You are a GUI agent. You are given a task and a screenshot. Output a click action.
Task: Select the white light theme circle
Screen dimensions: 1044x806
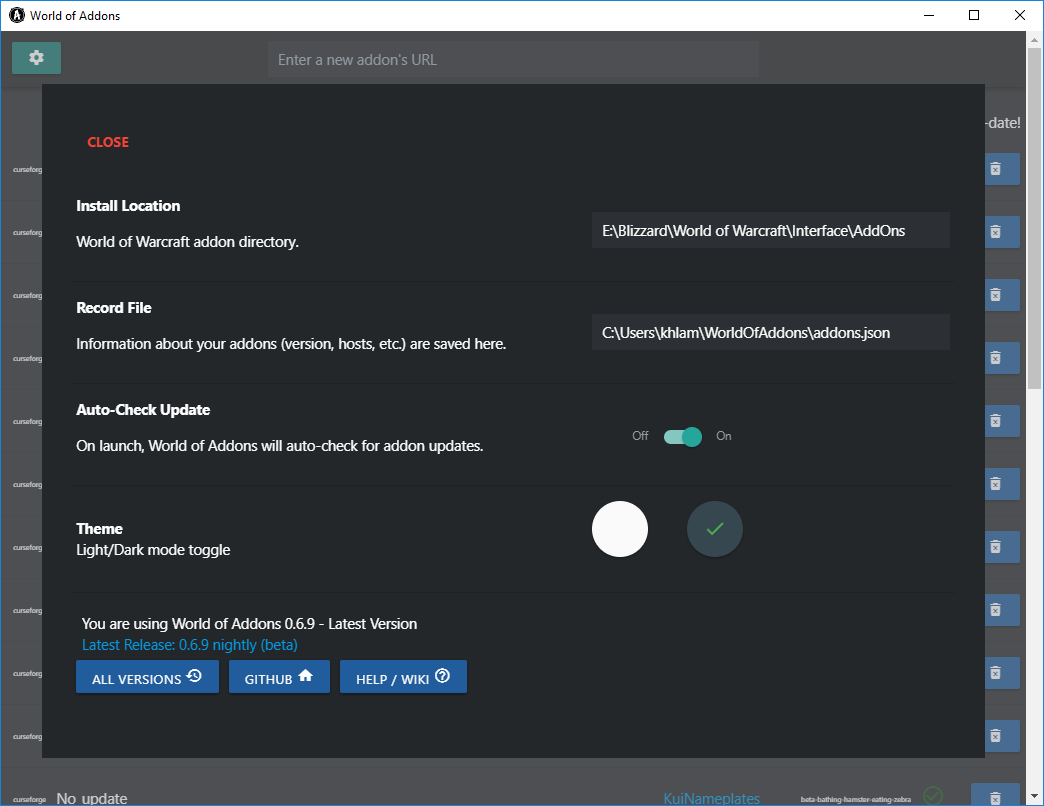[619, 529]
